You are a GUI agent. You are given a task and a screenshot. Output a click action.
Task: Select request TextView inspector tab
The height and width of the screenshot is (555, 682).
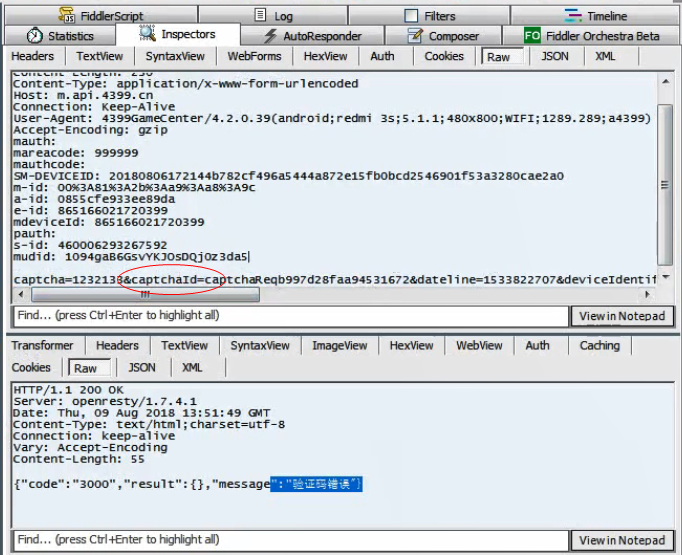pos(100,57)
